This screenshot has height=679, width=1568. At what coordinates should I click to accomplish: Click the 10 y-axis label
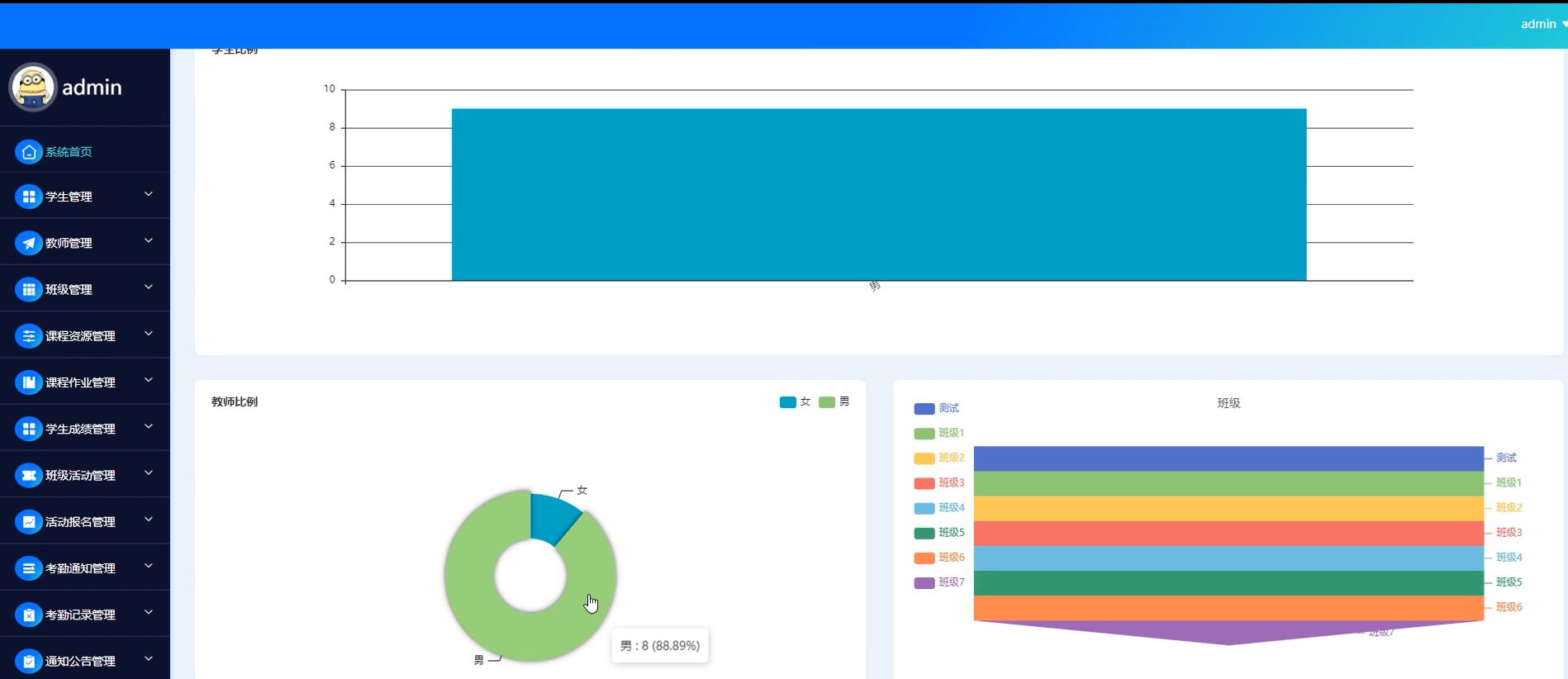coord(330,88)
